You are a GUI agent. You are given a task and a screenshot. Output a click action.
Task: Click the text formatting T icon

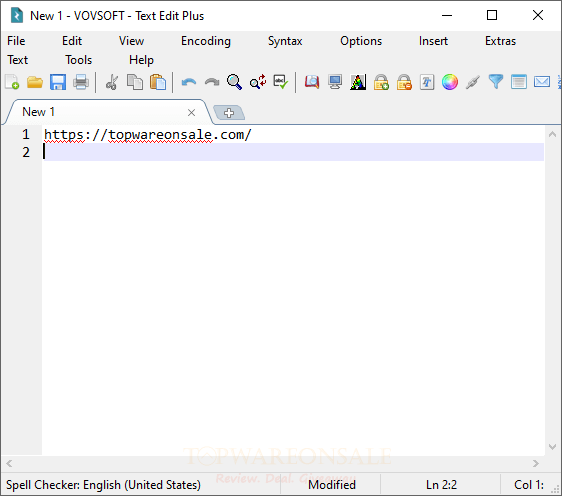click(427, 82)
